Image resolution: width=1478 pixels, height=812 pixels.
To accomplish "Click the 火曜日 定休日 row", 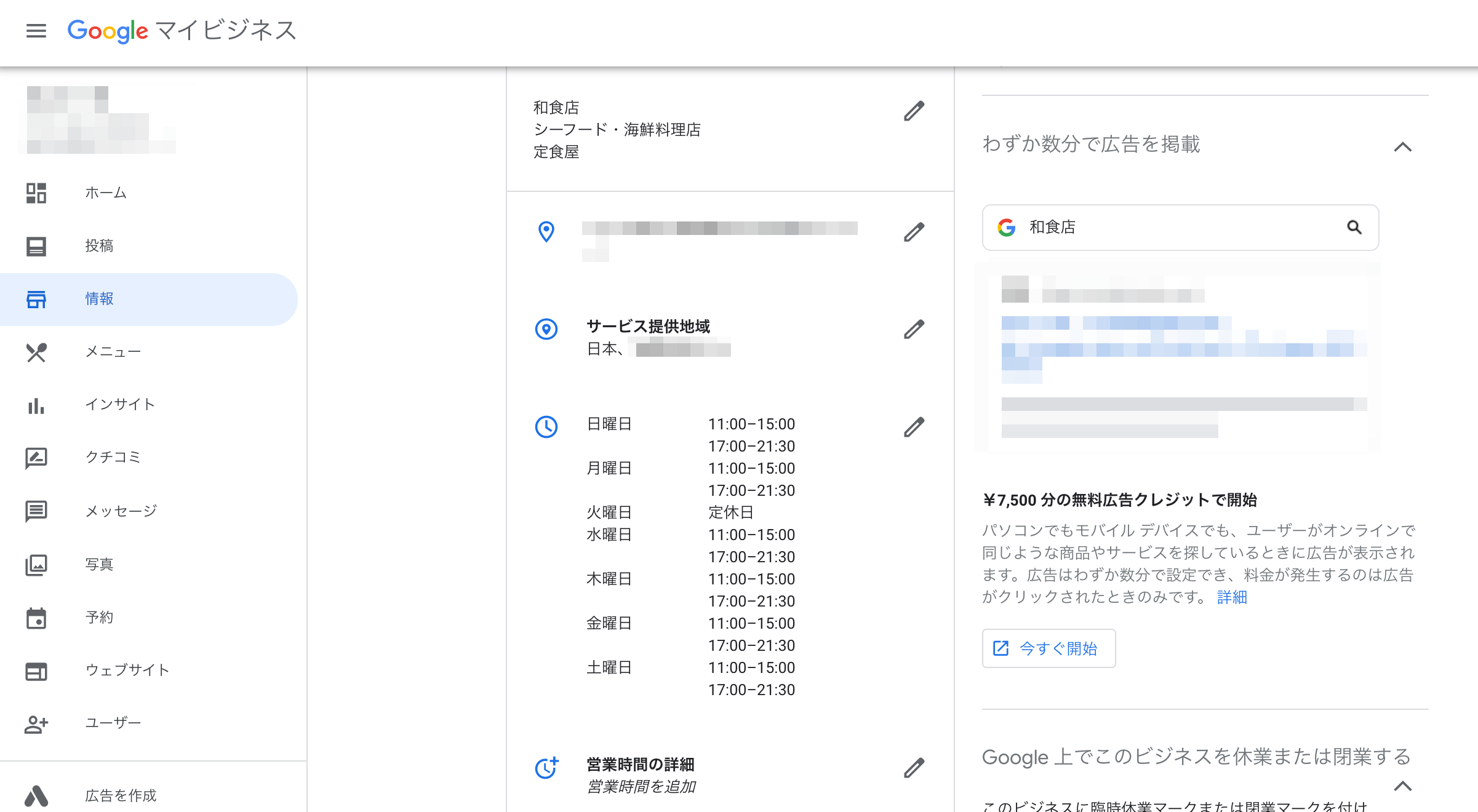I will [x=670, y=512].
